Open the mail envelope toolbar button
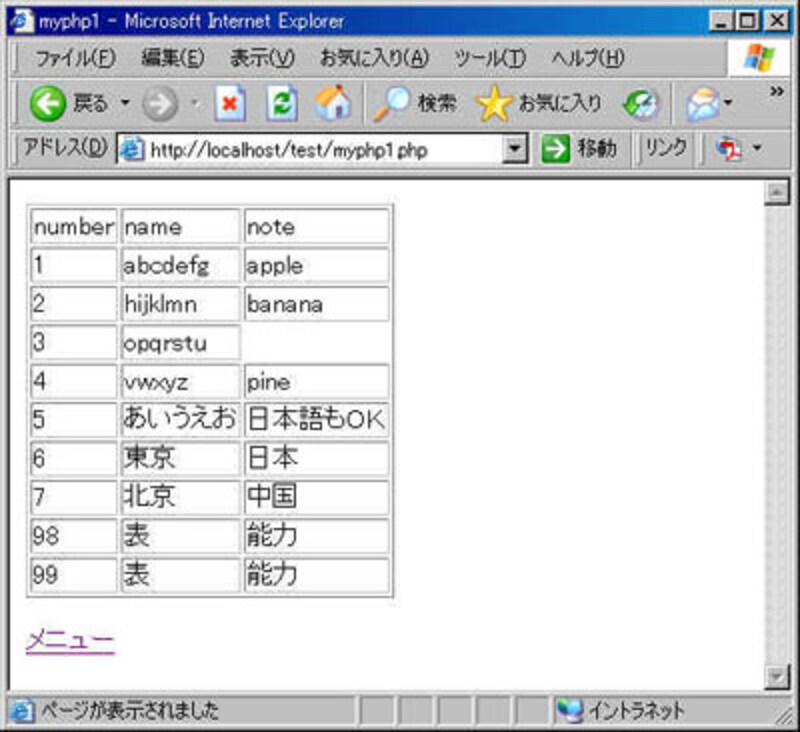 703,103
